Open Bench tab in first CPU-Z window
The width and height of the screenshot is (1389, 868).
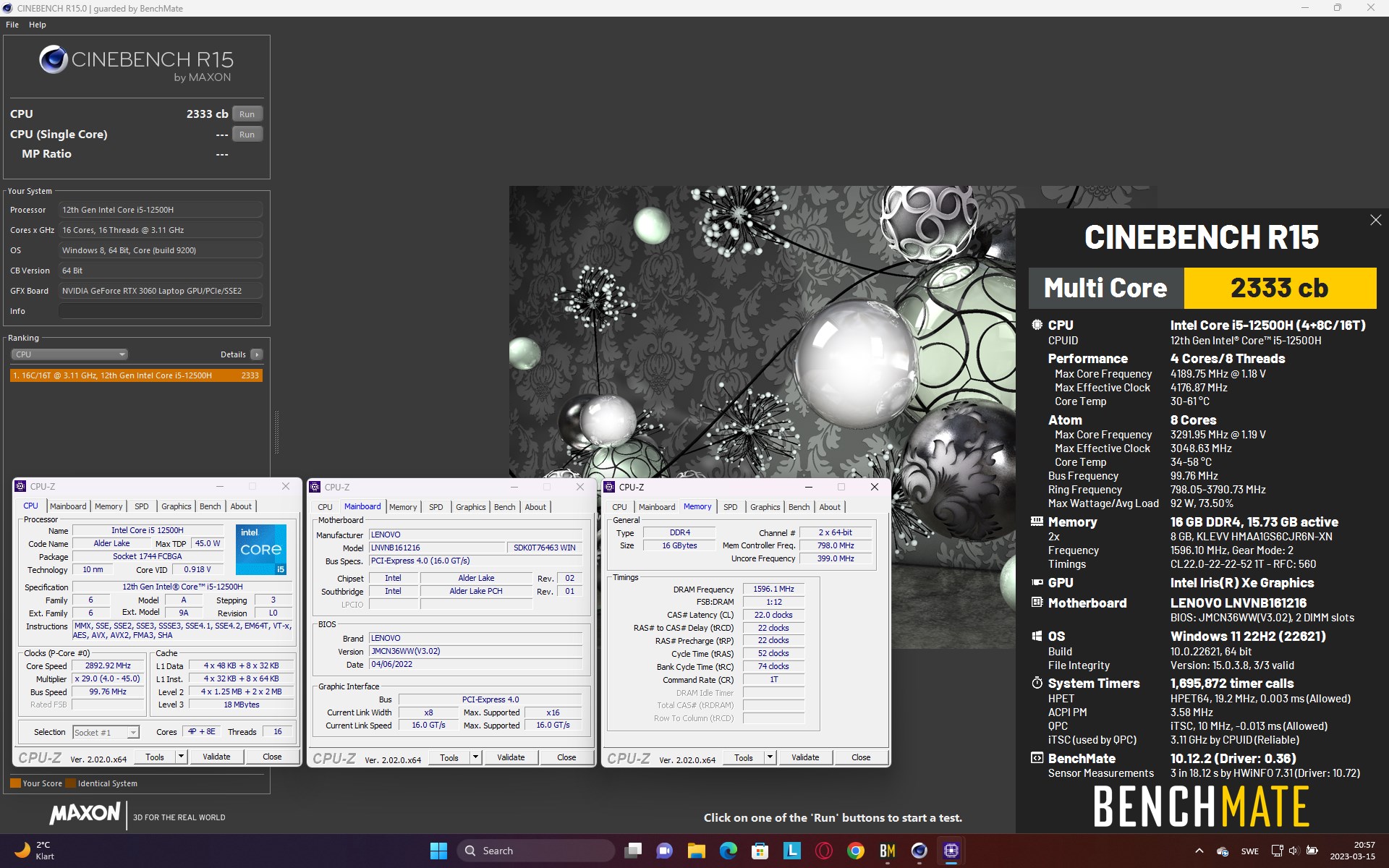pos(211,506)
